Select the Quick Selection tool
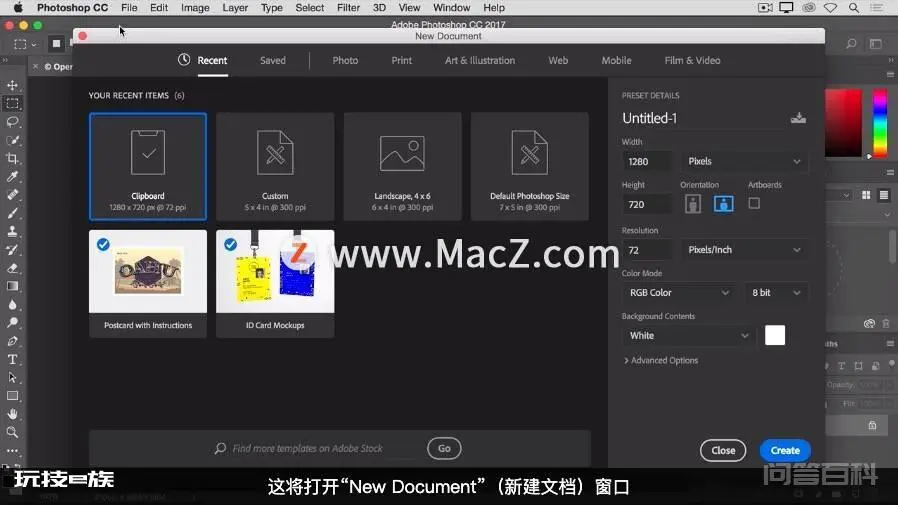 pyautogui.click(x=12, y=140)
